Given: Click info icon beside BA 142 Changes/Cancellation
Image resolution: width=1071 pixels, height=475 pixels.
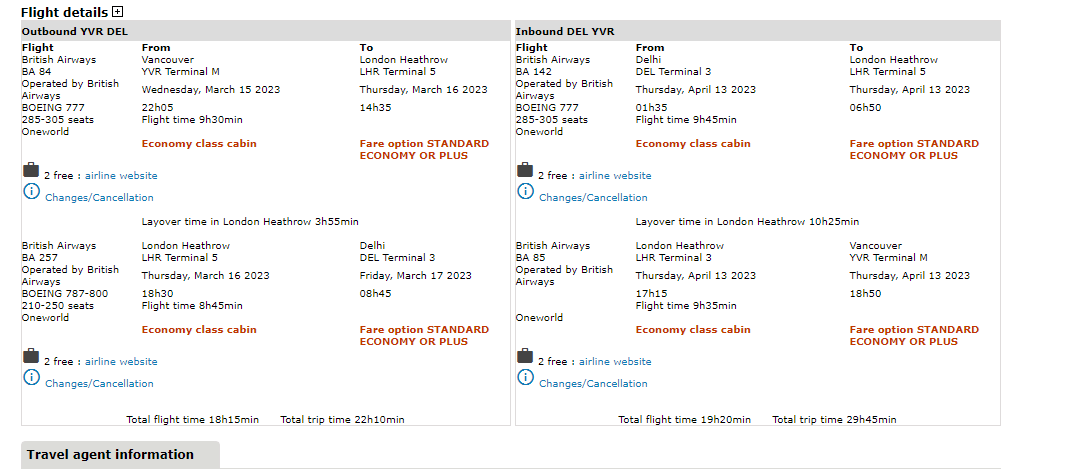Looking at the screenshot, I should 525,192.
